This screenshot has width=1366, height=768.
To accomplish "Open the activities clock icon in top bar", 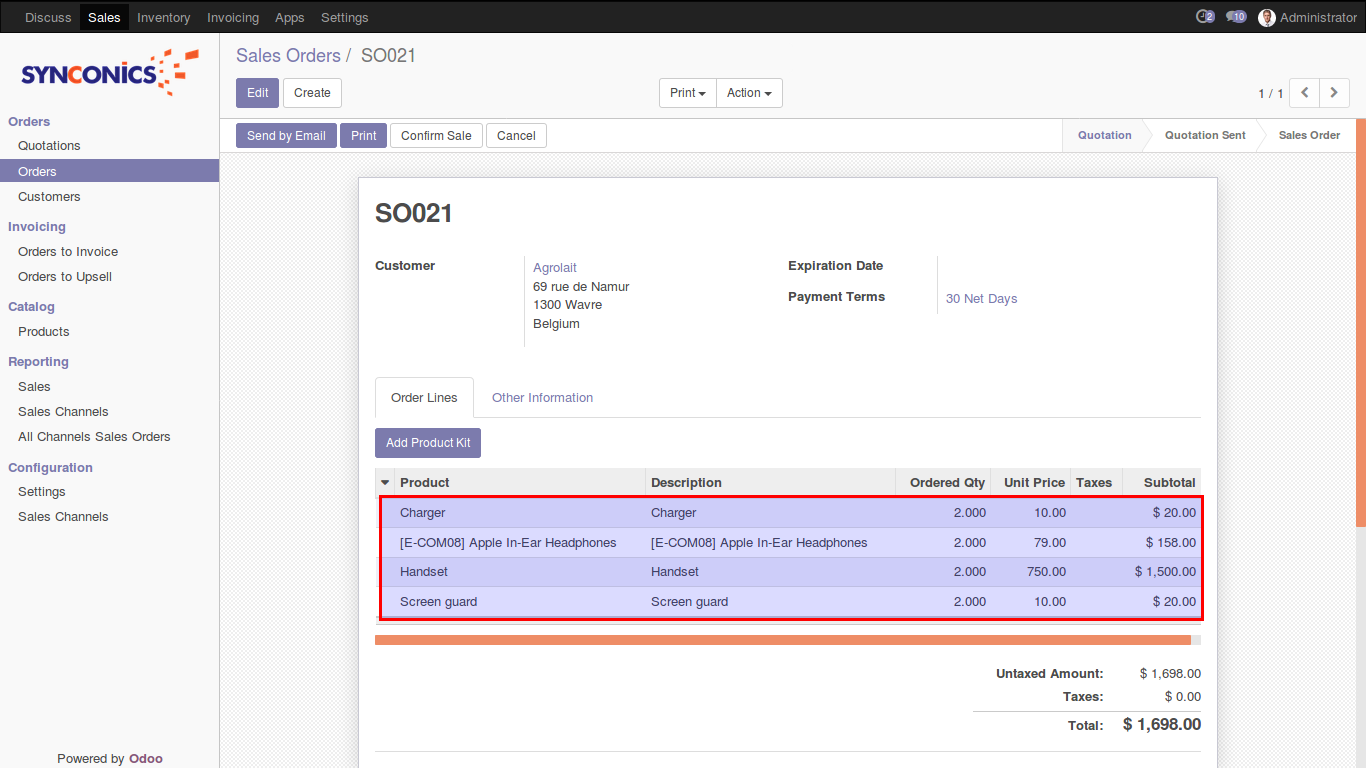I will [x=1204, y=17].
